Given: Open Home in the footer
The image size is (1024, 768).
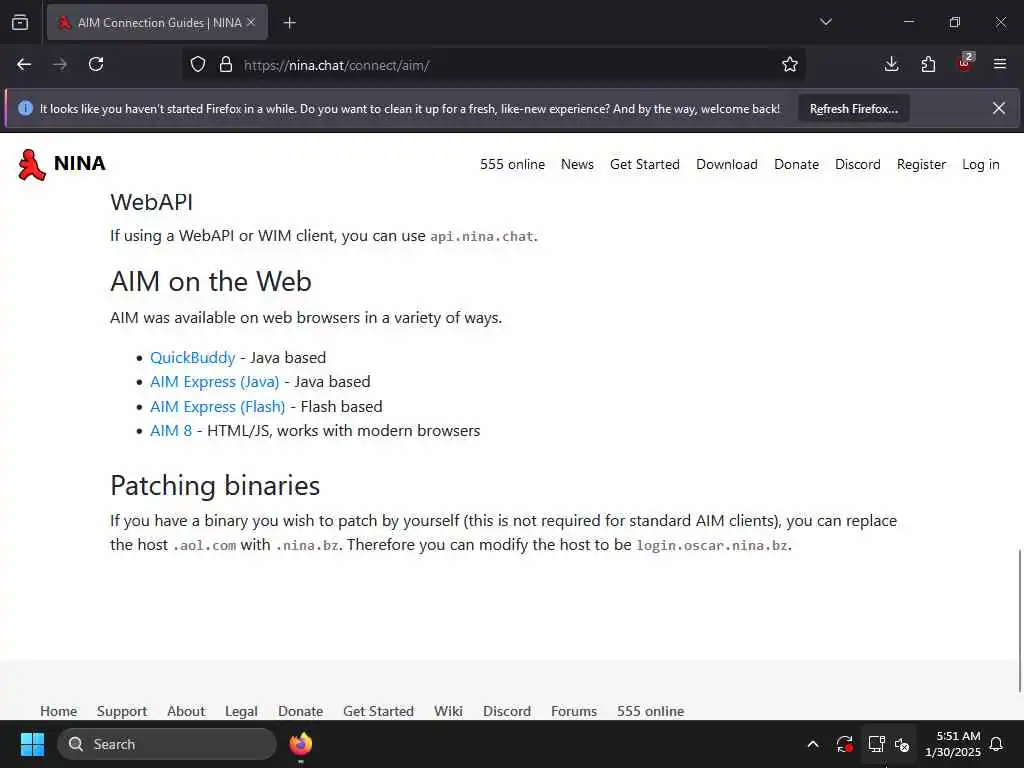Looking at the screenshot, I should click(x=58, y=711).
